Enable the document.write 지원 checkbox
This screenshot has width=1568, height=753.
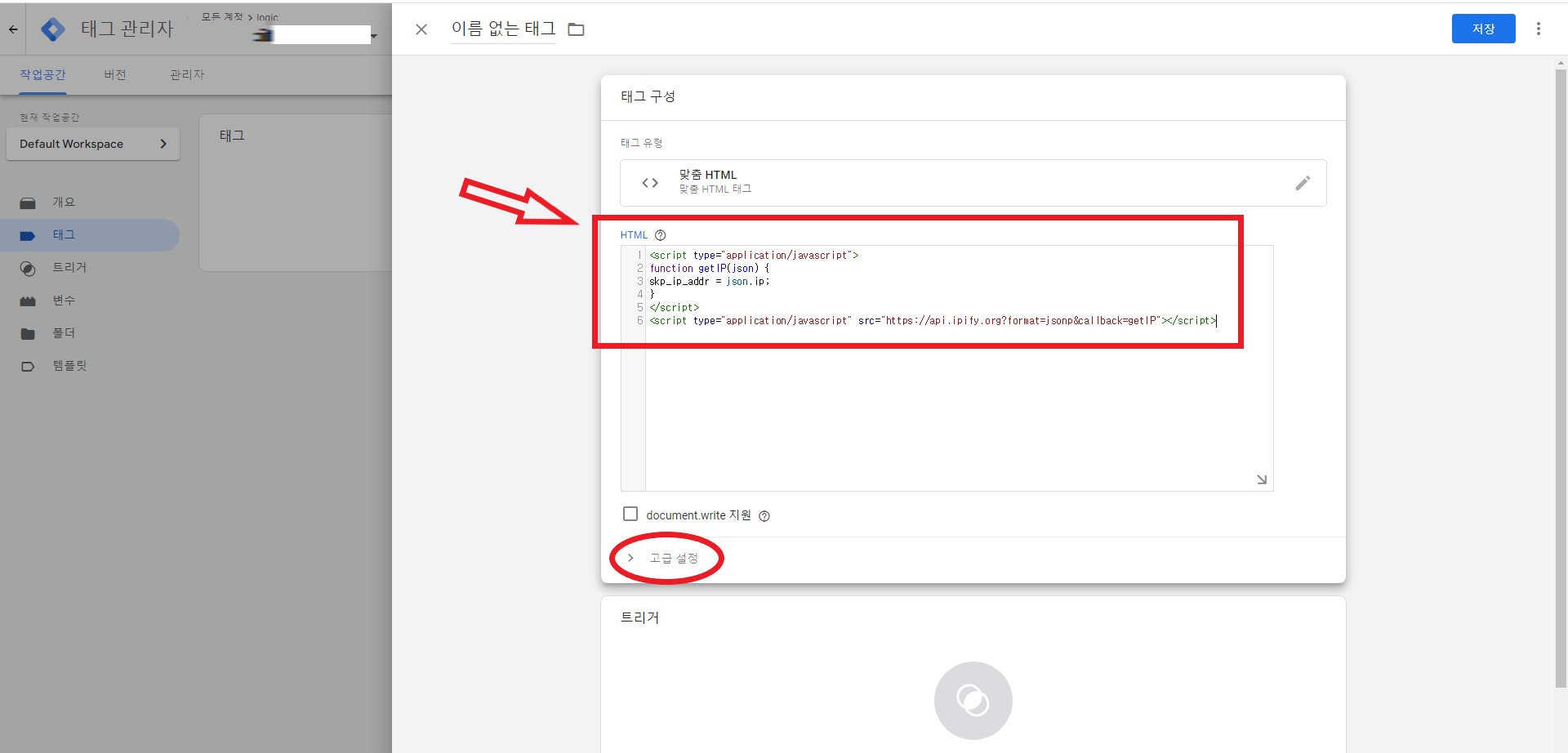[x=630, y=514]
